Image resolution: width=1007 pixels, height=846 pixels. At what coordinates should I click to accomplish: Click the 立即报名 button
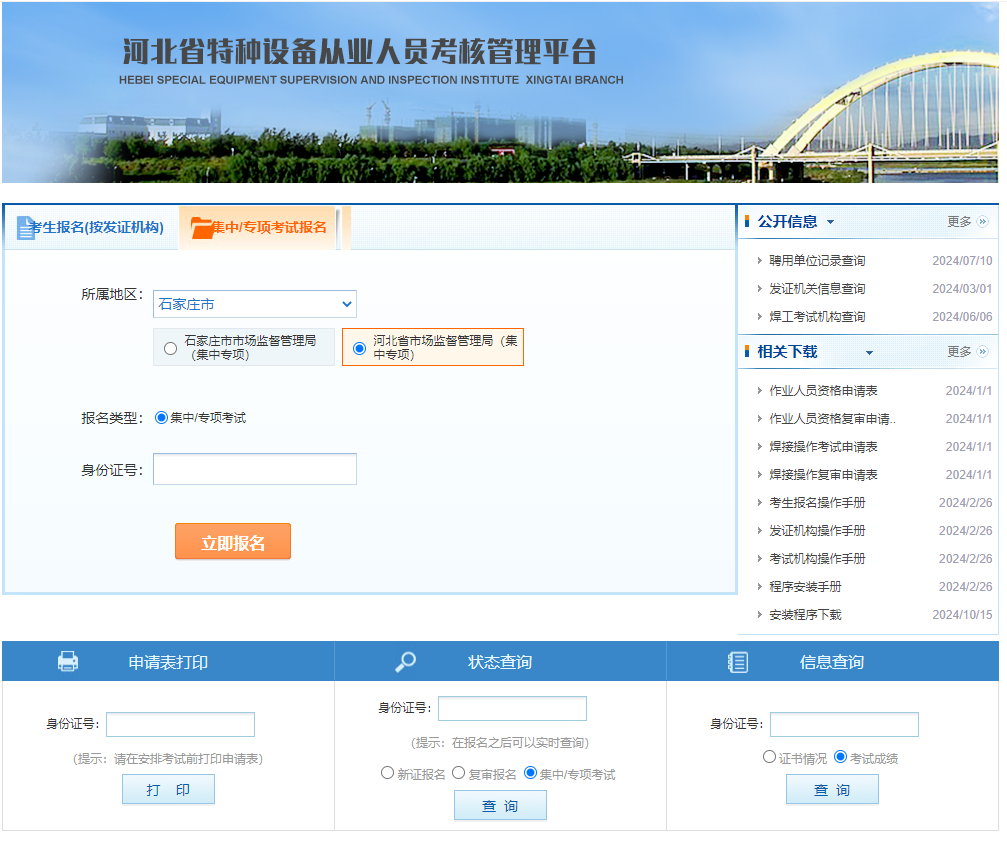(232, 542)
